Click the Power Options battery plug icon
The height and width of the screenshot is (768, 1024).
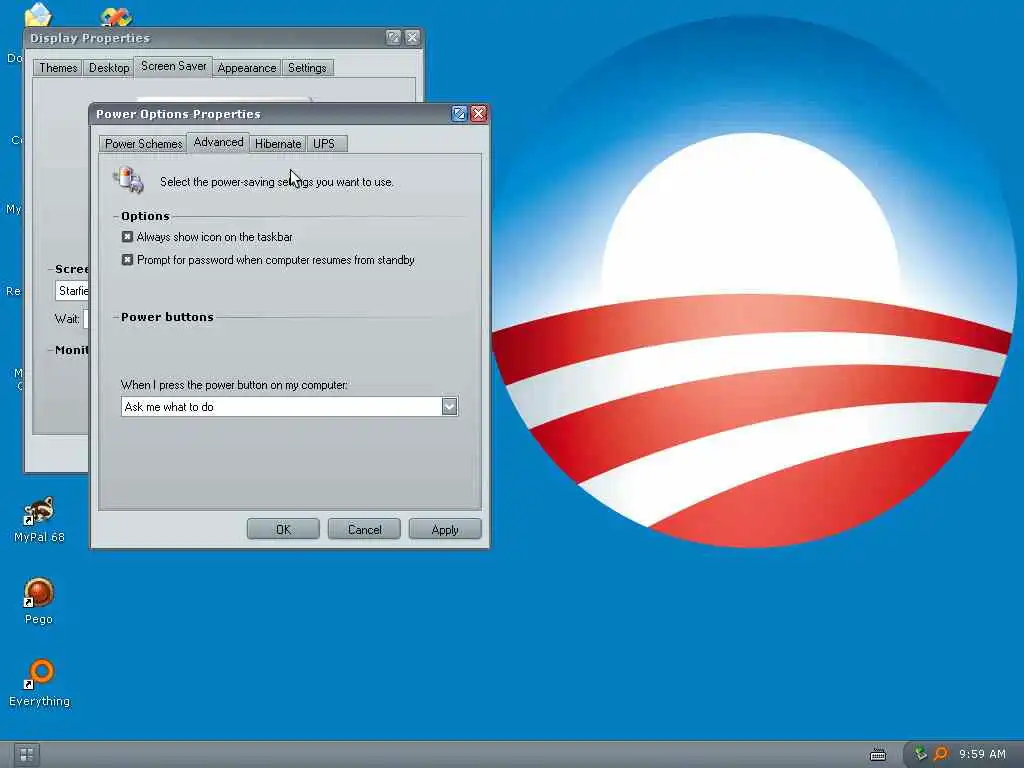(x=128, y=180)
